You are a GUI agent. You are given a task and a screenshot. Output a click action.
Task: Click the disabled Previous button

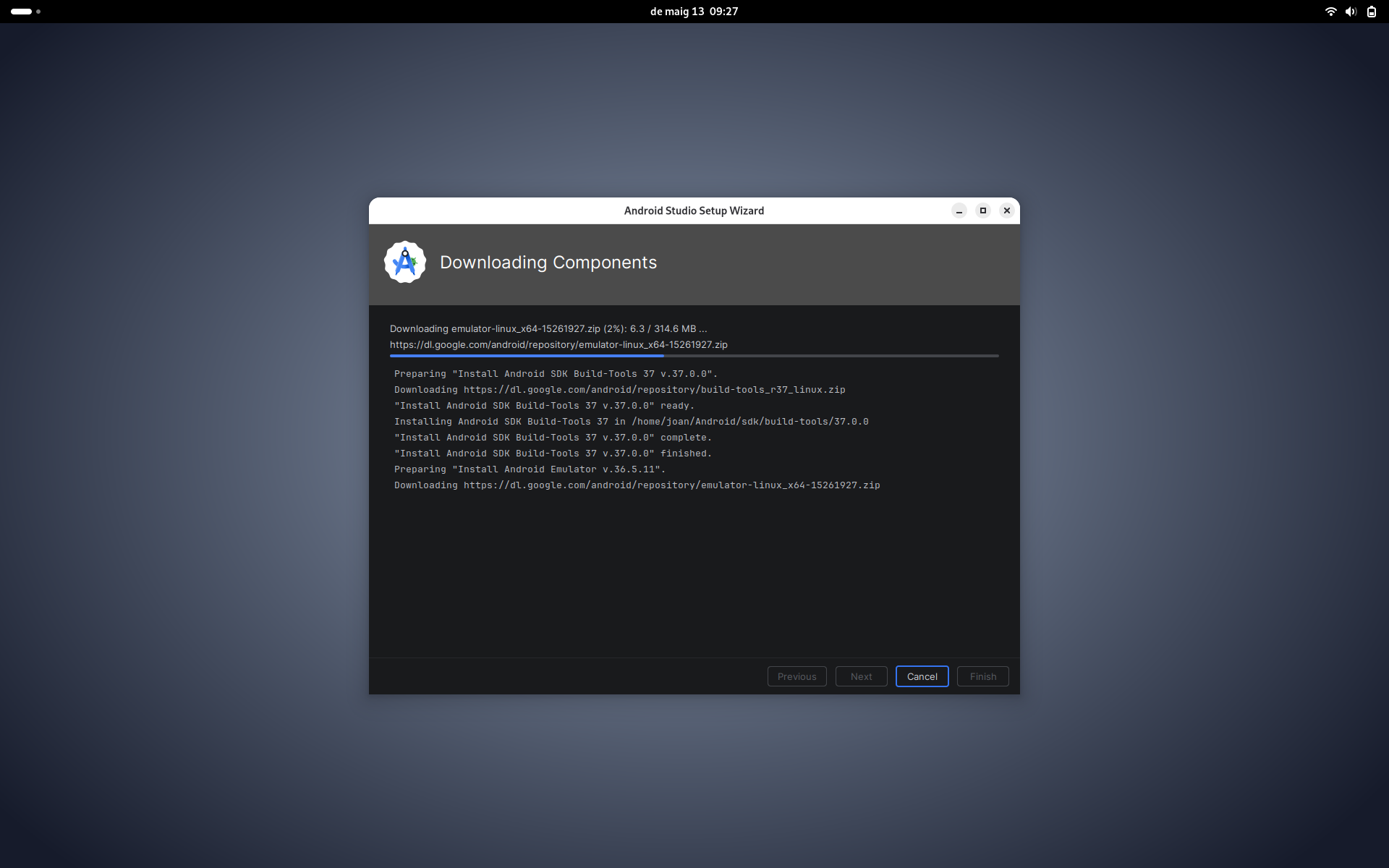click(x=797, y=676)
